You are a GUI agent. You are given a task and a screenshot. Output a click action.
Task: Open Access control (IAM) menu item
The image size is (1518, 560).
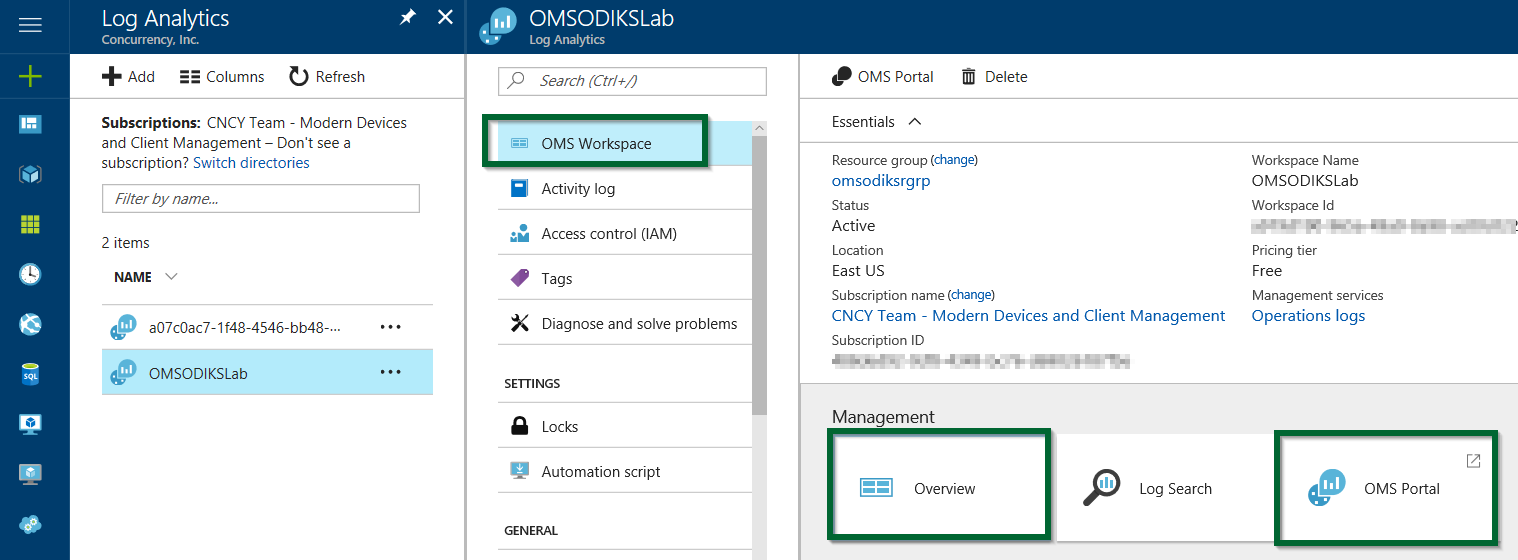pyautogui.click(x=625, y=234)
